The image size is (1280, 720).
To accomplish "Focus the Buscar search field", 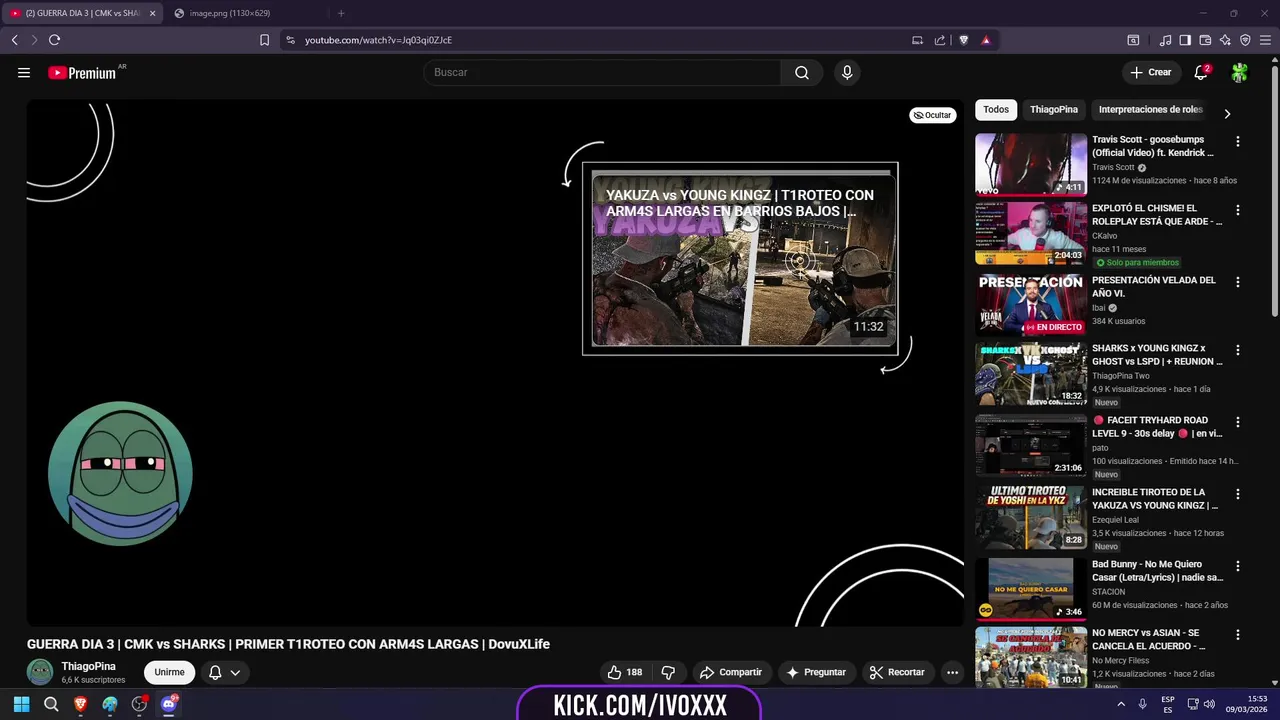I will tap(603, 72).
